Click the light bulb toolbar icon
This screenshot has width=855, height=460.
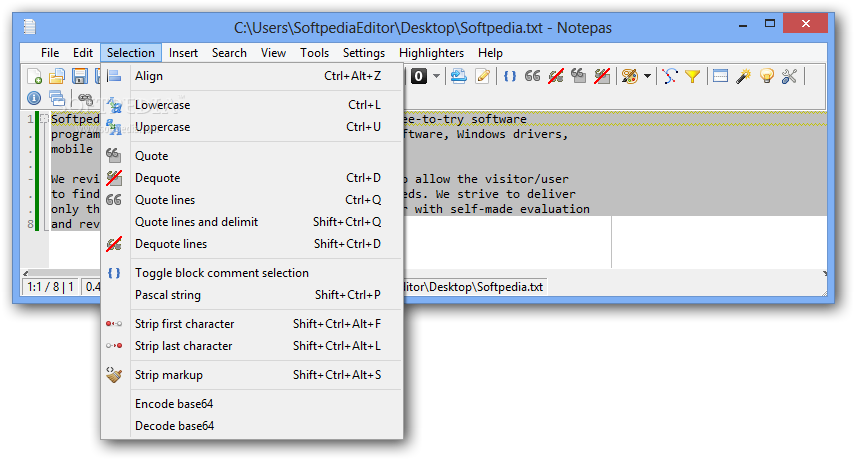point(767,76)
